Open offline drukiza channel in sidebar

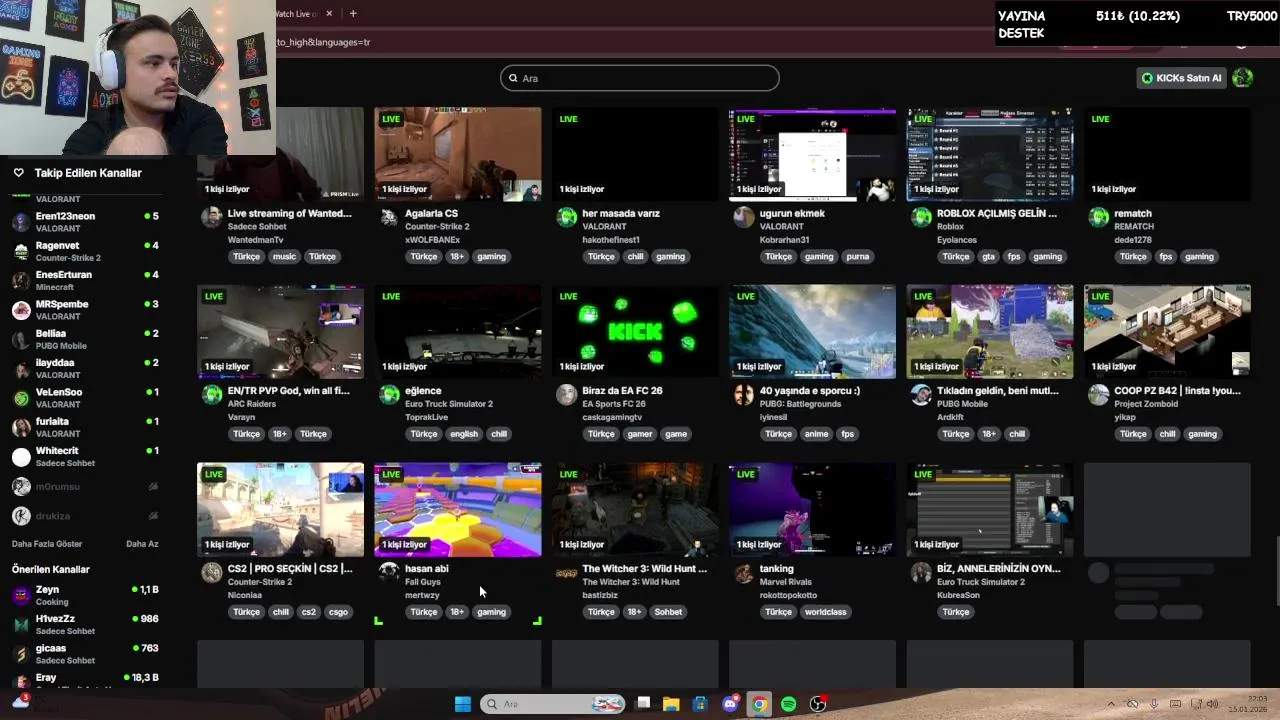[86, 516]
